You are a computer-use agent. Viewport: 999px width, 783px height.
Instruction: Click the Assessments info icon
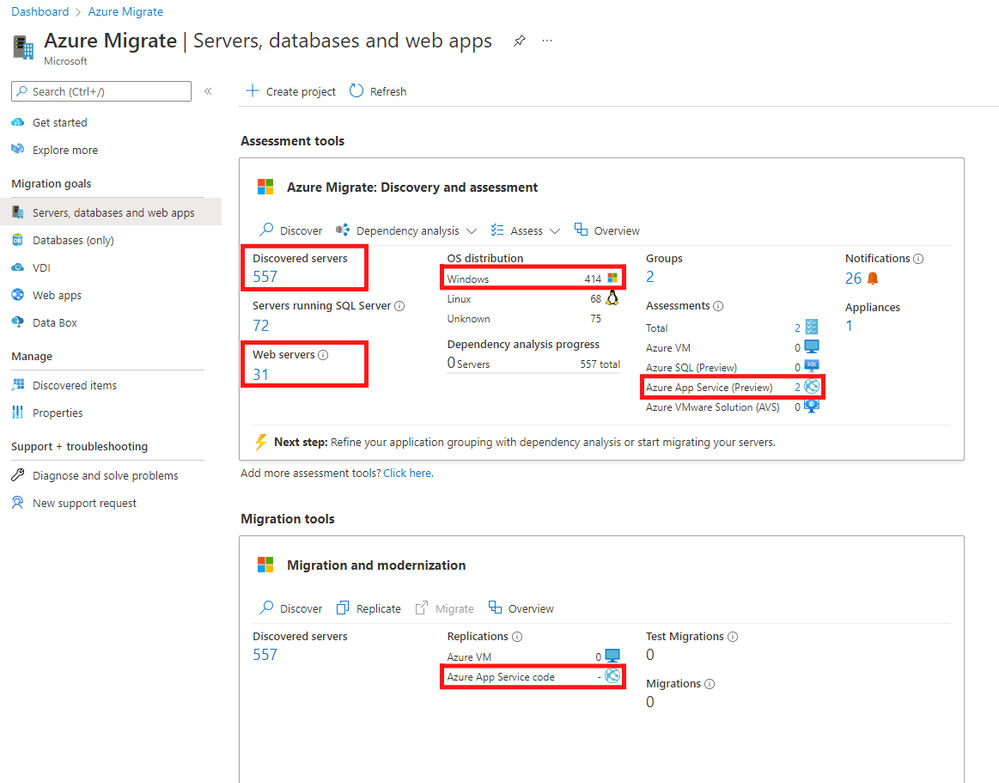718,306
